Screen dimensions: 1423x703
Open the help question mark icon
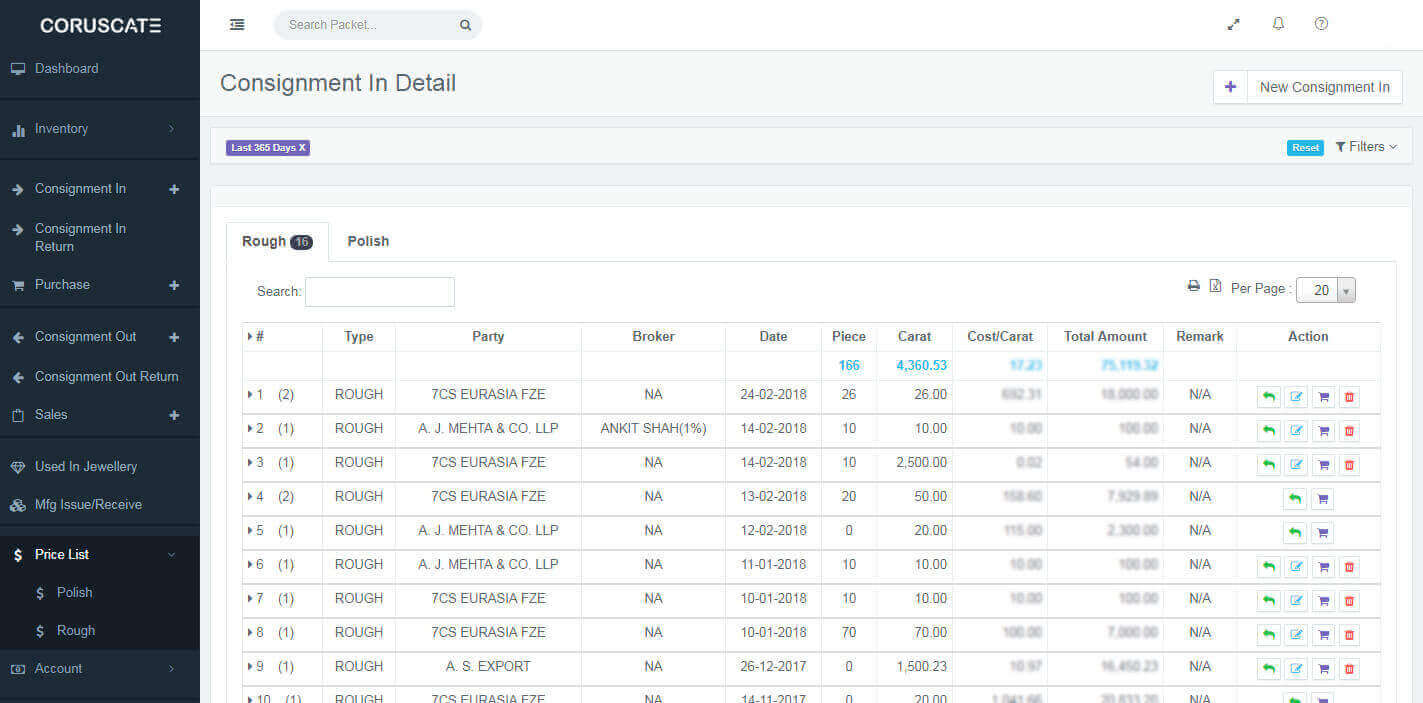(x=1321, y=24)
